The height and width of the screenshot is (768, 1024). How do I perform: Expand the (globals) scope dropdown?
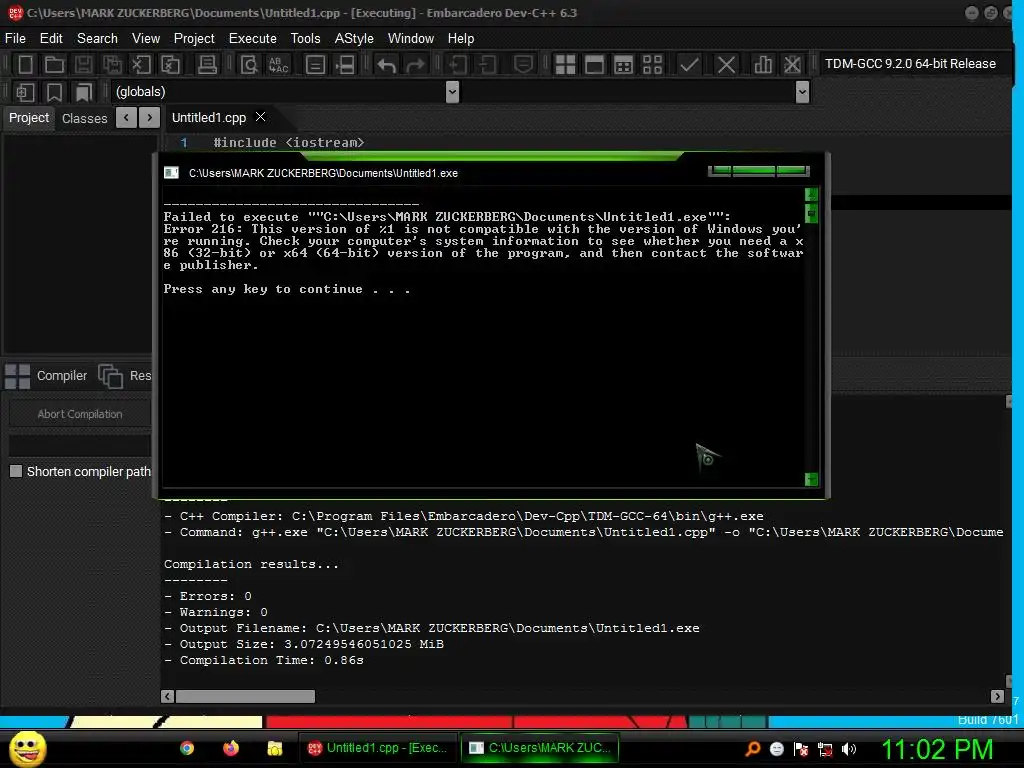tap(452, 91)
